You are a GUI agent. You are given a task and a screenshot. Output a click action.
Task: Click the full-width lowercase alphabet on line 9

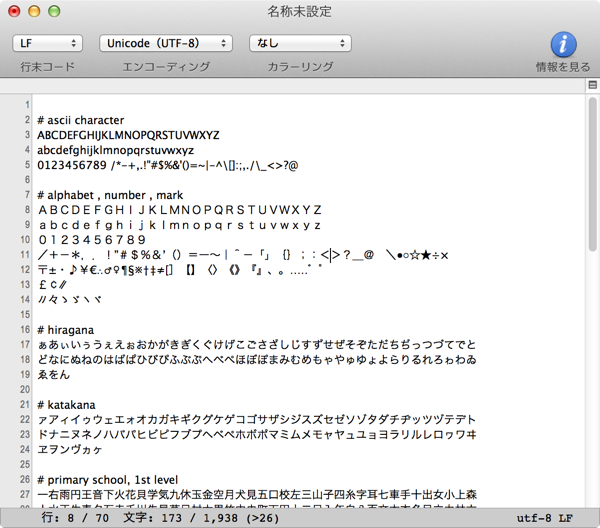tap(179, 225)
